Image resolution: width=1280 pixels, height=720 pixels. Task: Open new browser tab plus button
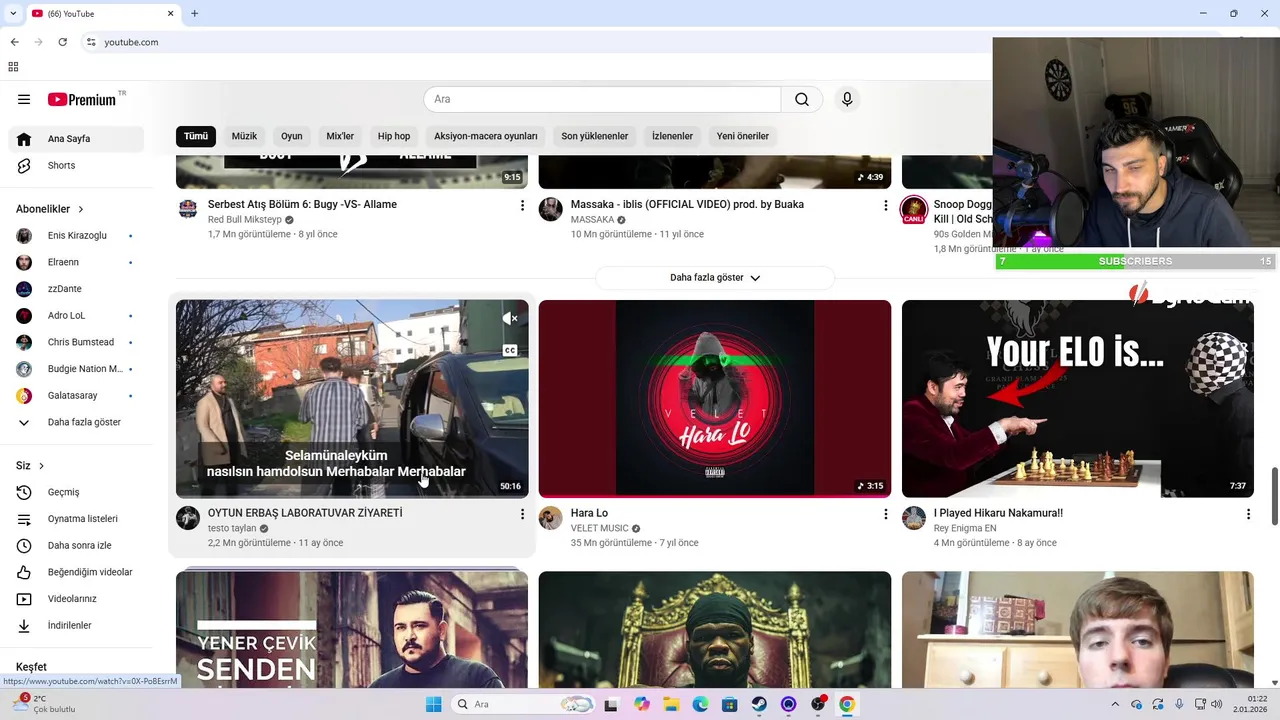(194, 13)
